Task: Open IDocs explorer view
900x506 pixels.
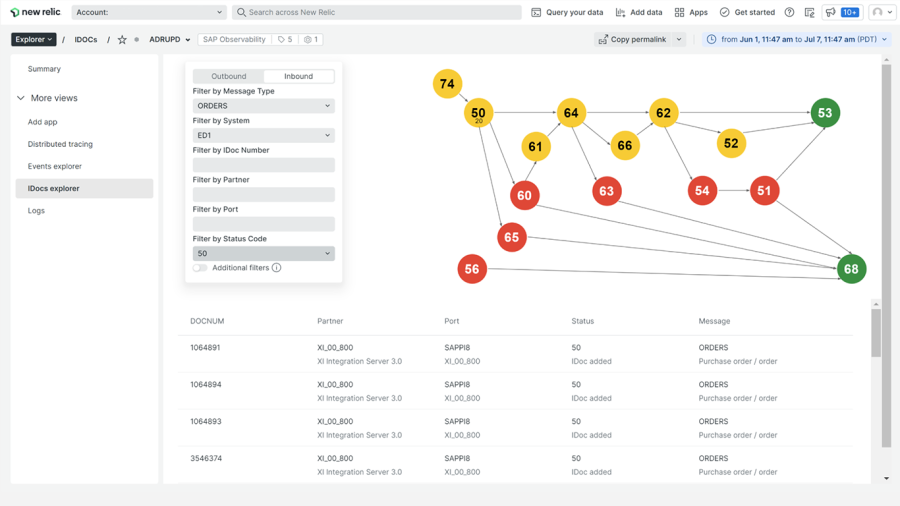Action: pyautogui.click(x=84, y=188)
